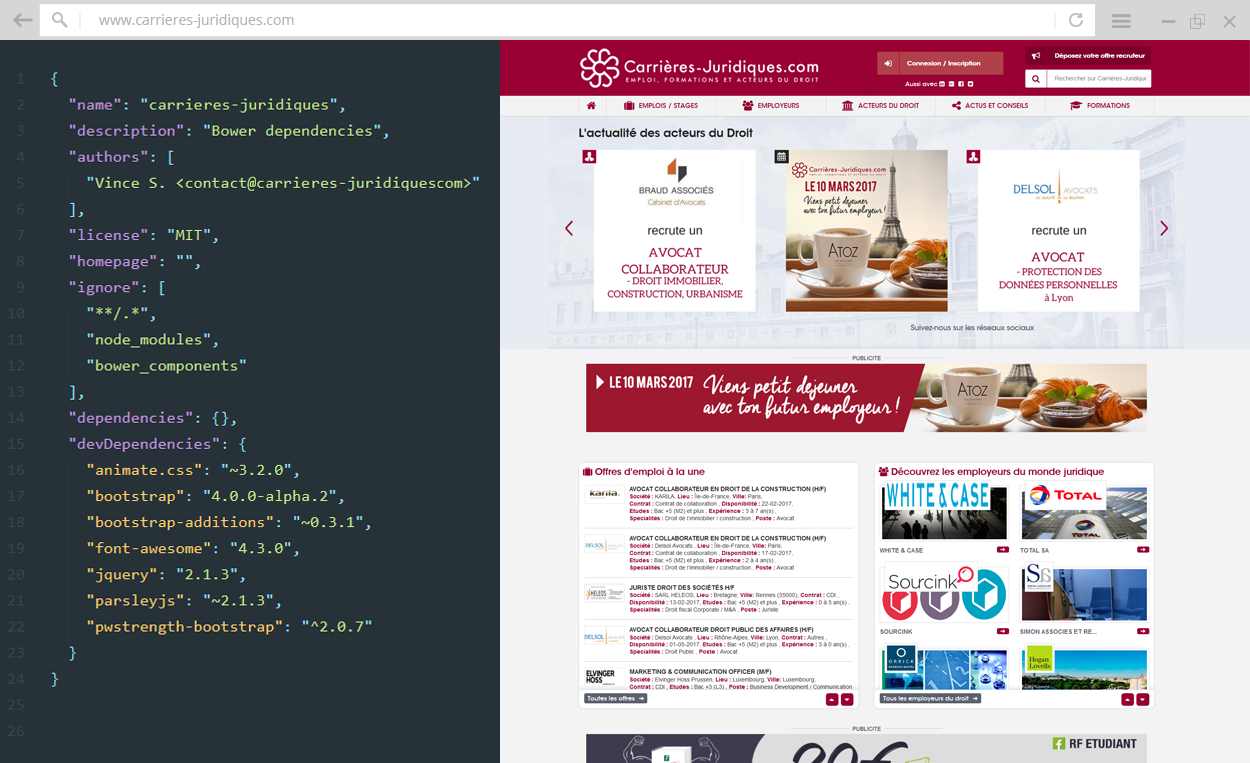This screenshot has width=1250, height=763.
Task: Click the RF Etudiant banner ad
Action: tap(866, 749)
